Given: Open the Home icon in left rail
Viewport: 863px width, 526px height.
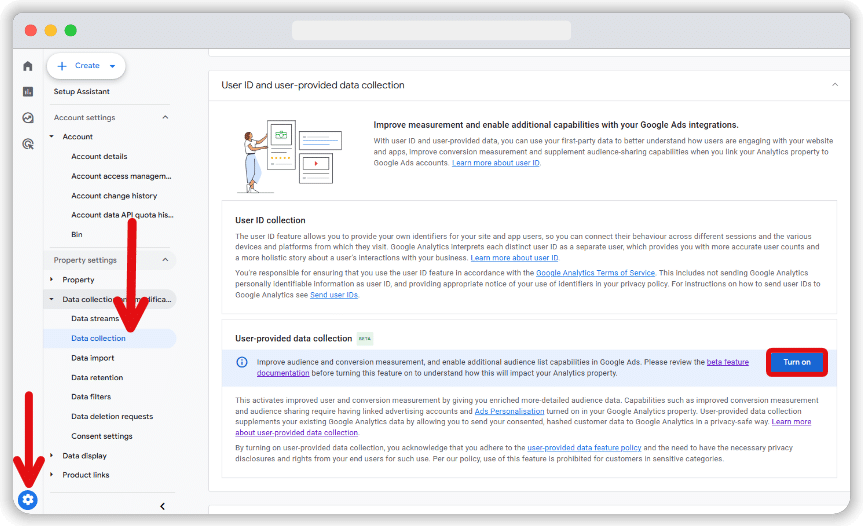Looking at the screenshot, I should pos(28,66).
